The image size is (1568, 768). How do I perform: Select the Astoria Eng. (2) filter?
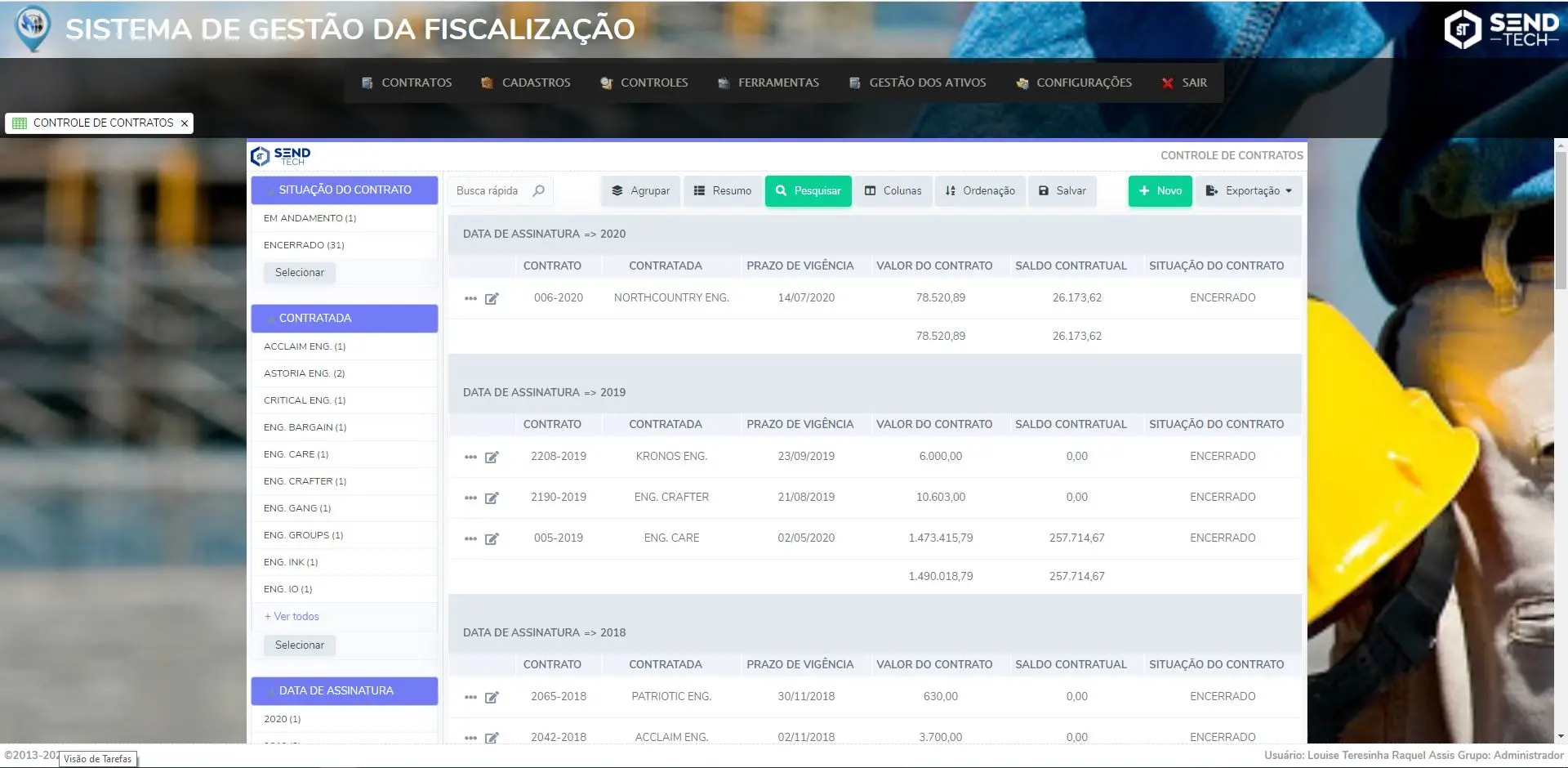coord(304,373)
